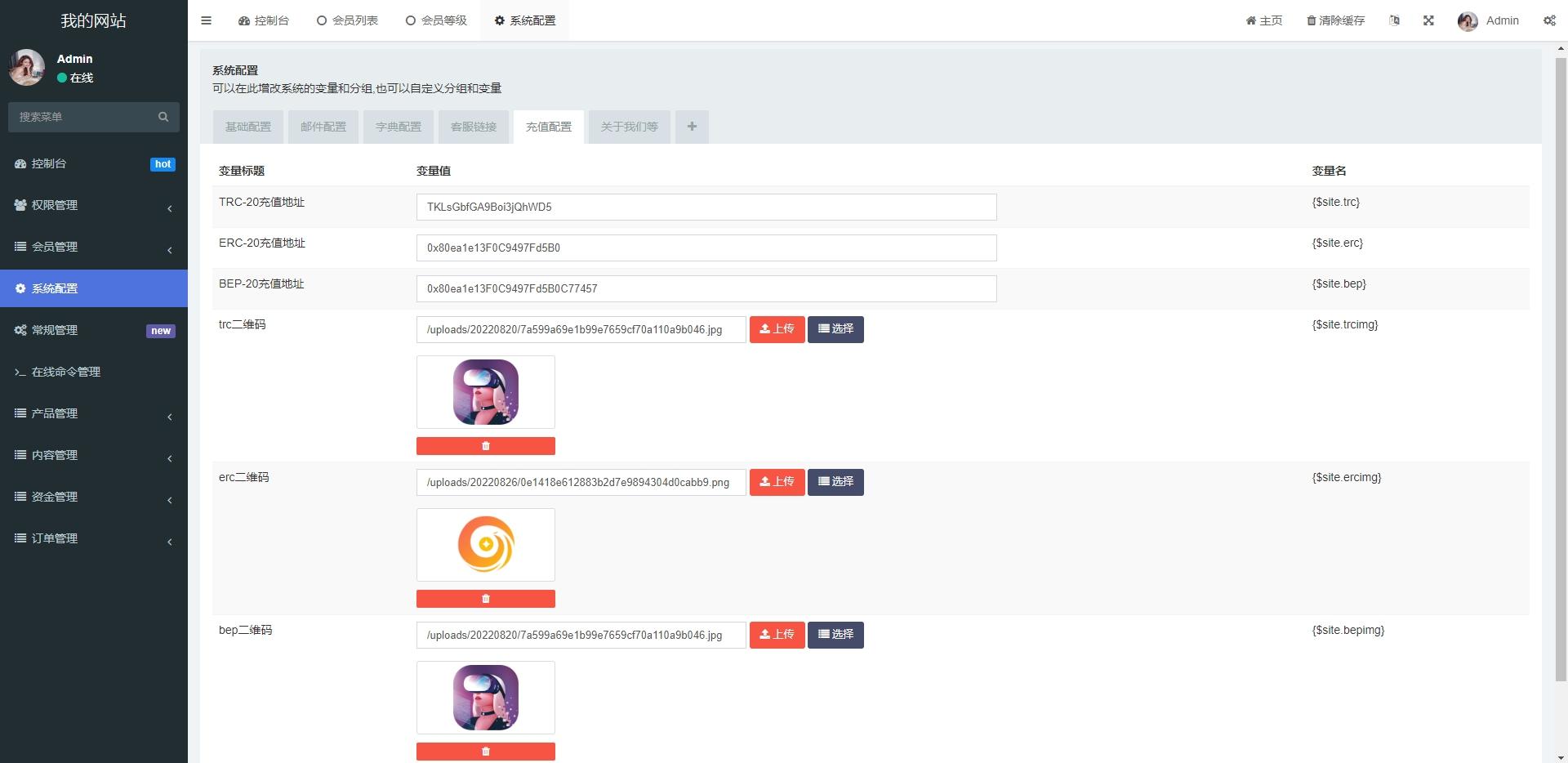Image resolution: width=1568 pixels, height=763 pixels.
Task: Click the TRC-20充值地址 input field
Action: (x=706, y=207)
